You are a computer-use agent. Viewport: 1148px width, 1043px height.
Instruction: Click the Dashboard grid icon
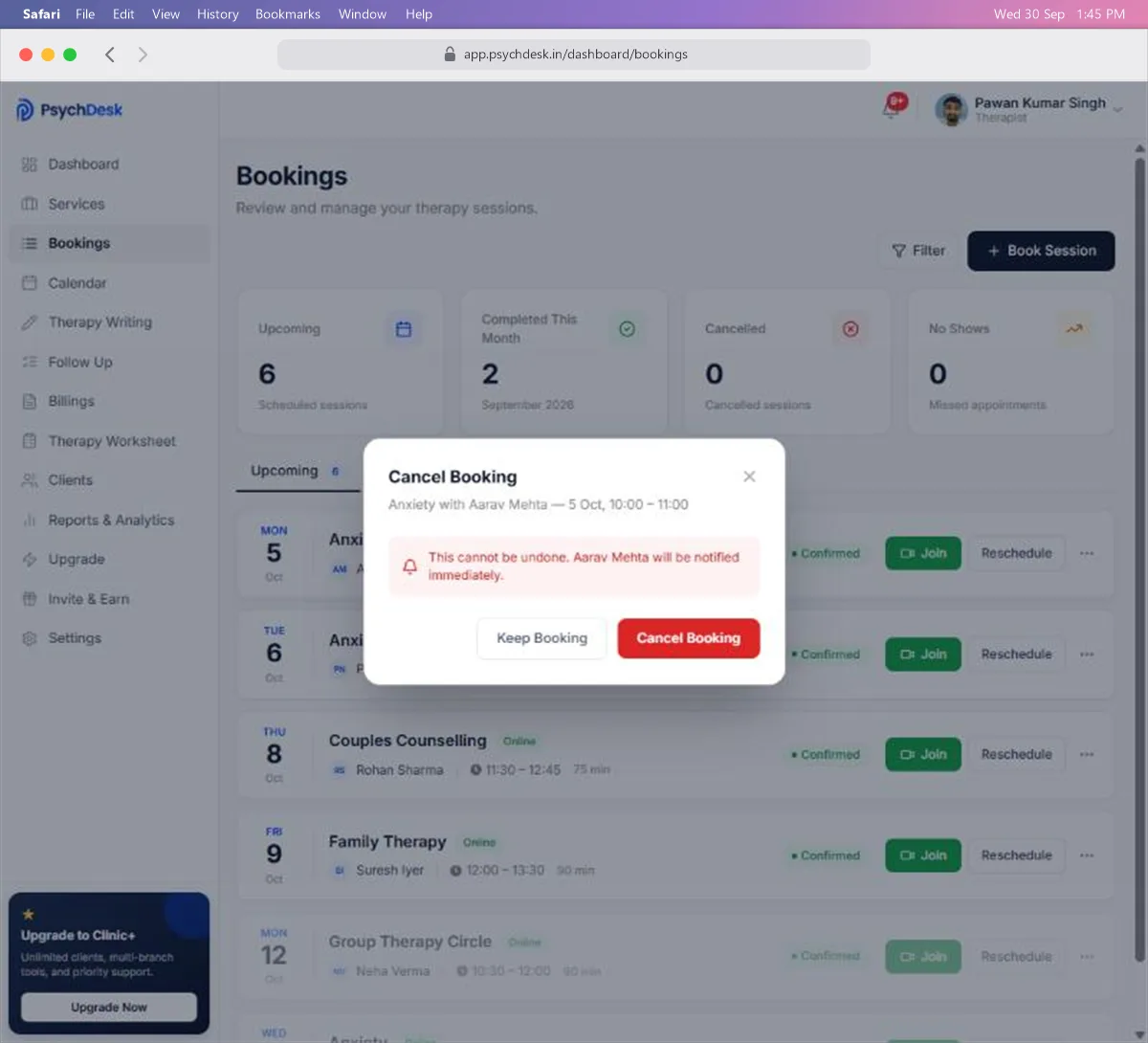pos(30,165)
